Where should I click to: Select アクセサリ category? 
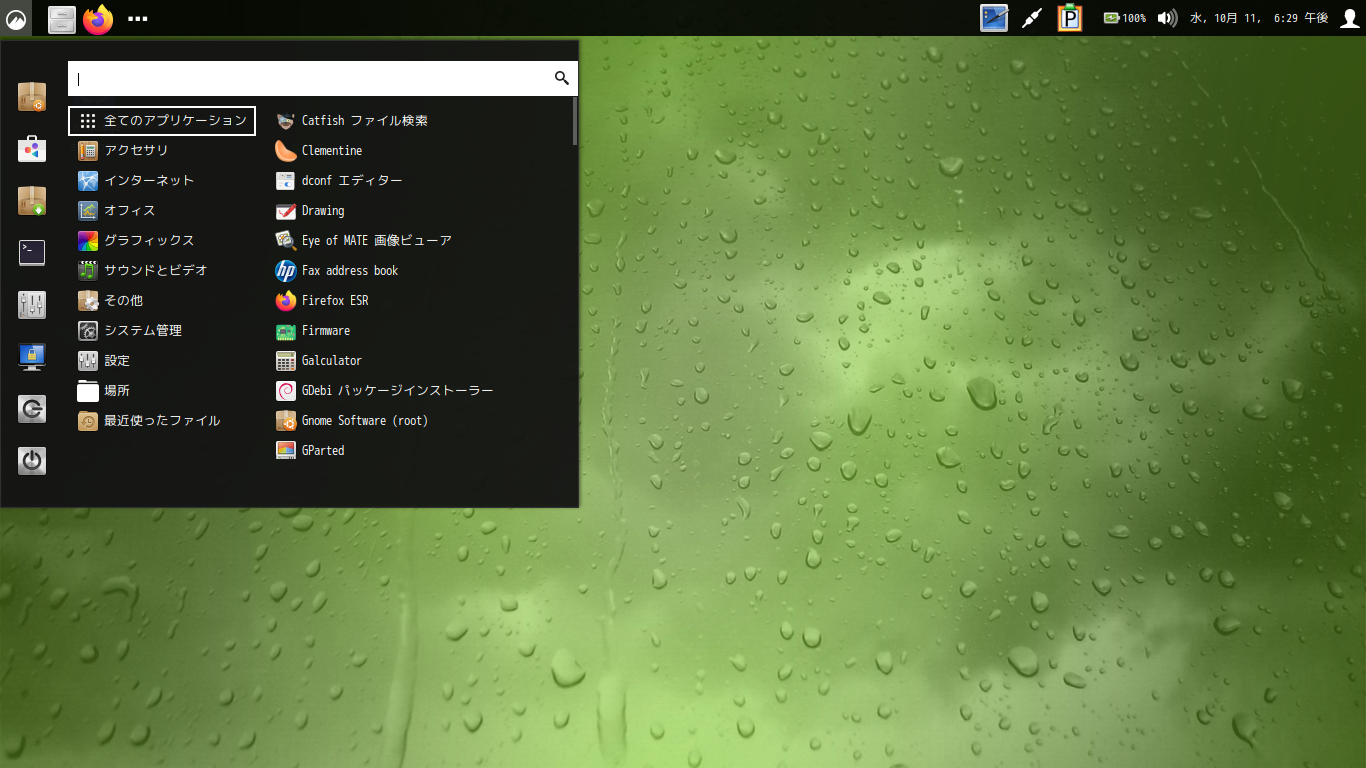point(162,150)
